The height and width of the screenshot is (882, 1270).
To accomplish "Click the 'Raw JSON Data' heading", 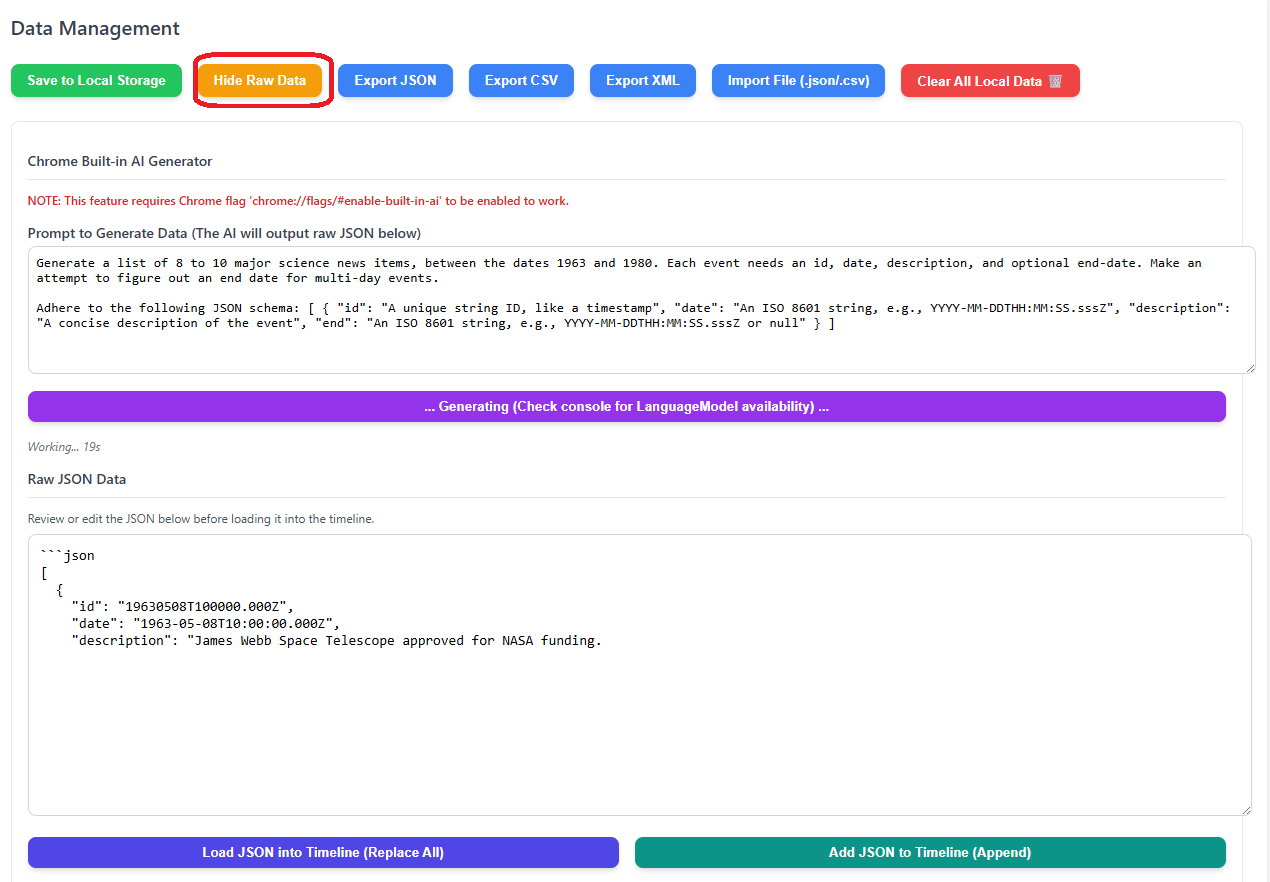I will (77, 479).
